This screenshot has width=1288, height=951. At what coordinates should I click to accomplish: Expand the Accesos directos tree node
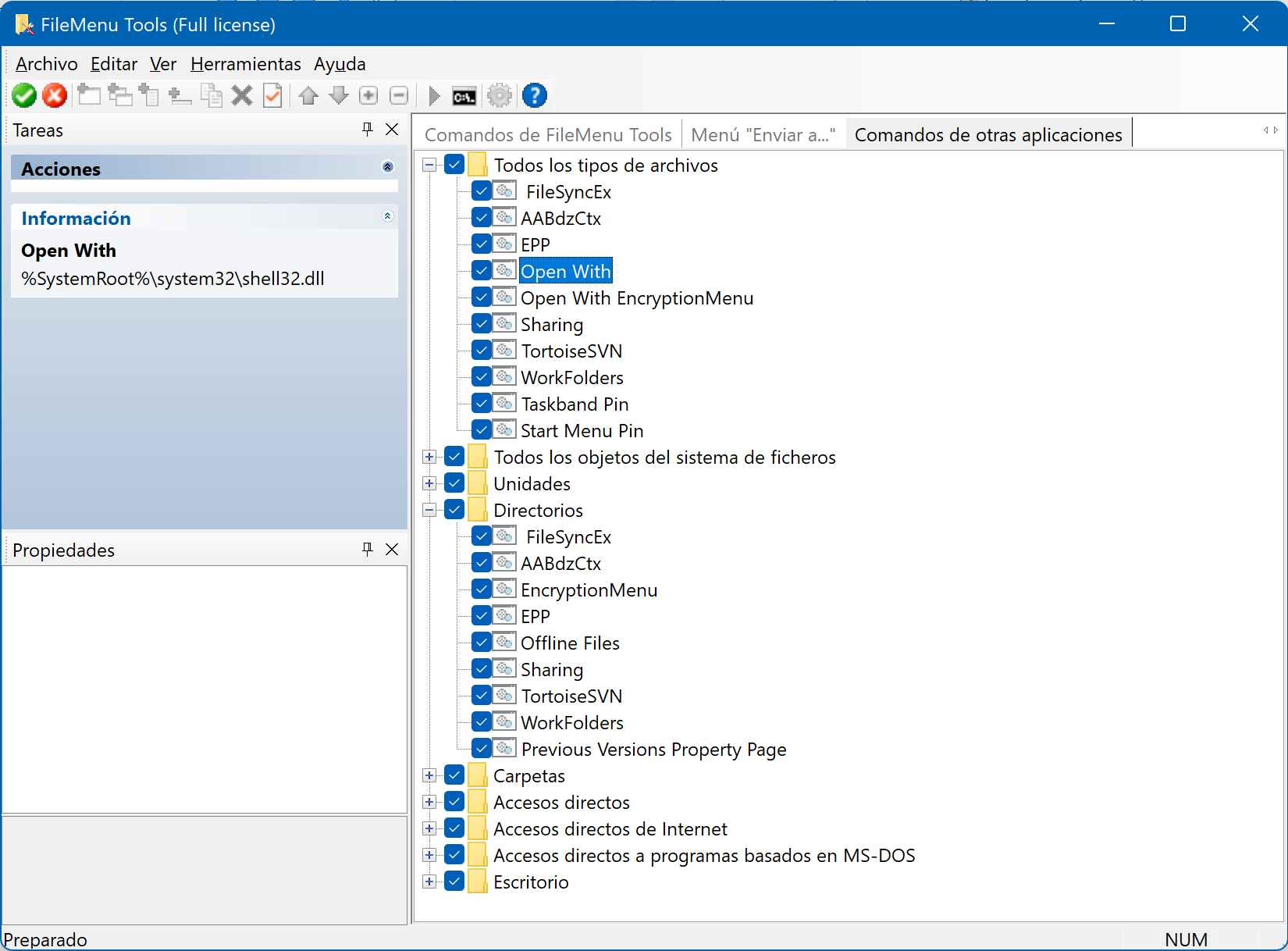click(x=429, y=802)
